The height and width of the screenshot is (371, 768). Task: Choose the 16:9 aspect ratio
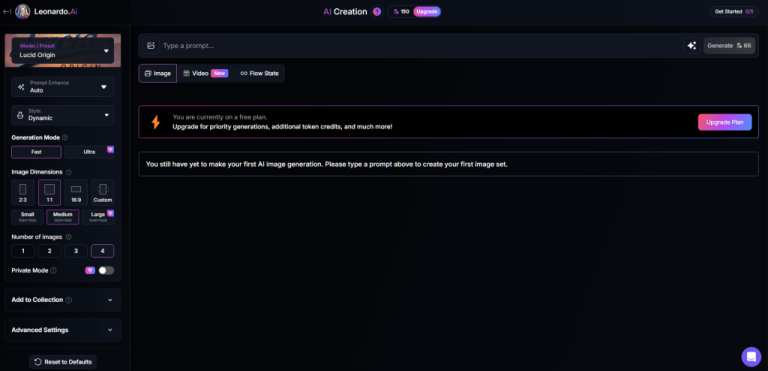[x=76, y=192]
